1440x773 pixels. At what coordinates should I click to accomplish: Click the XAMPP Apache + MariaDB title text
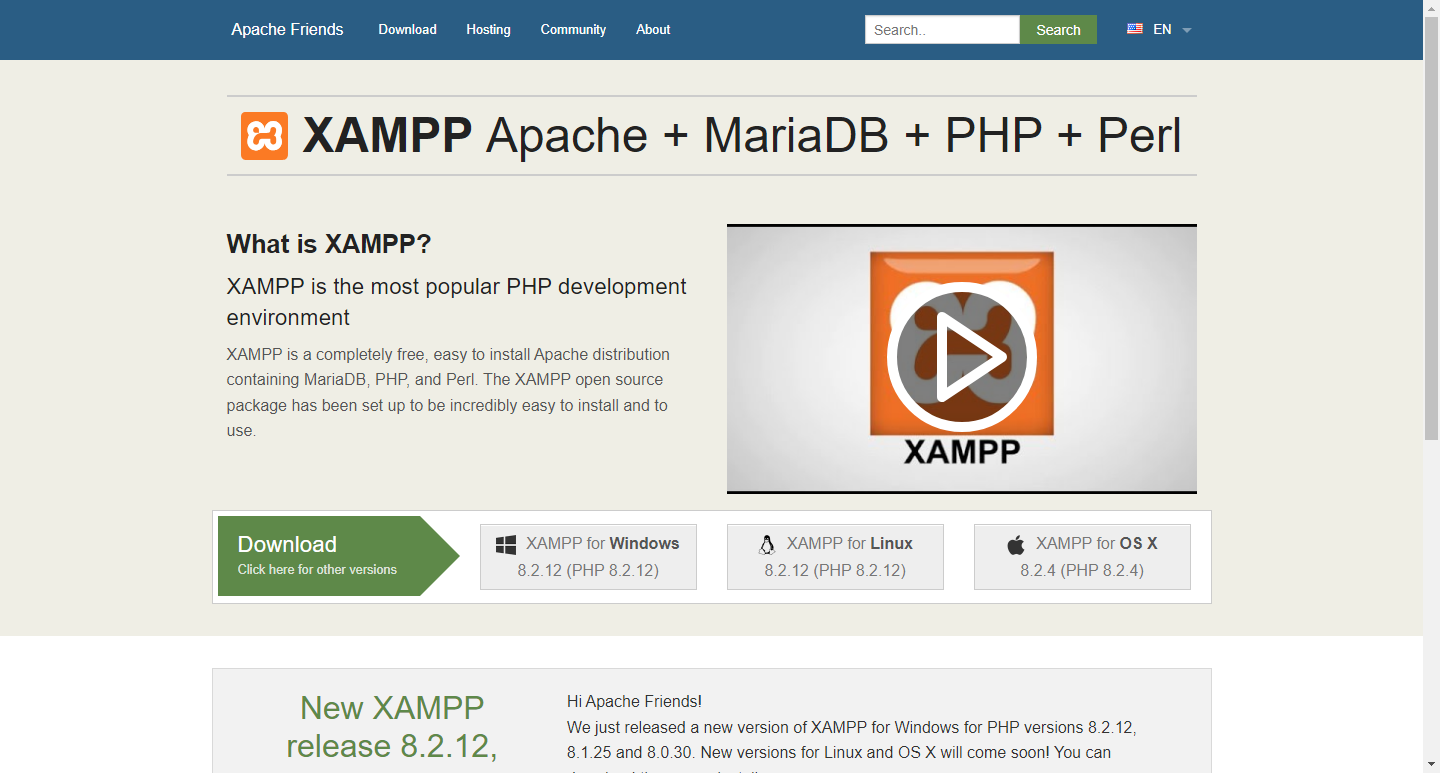tap(742, 136)
